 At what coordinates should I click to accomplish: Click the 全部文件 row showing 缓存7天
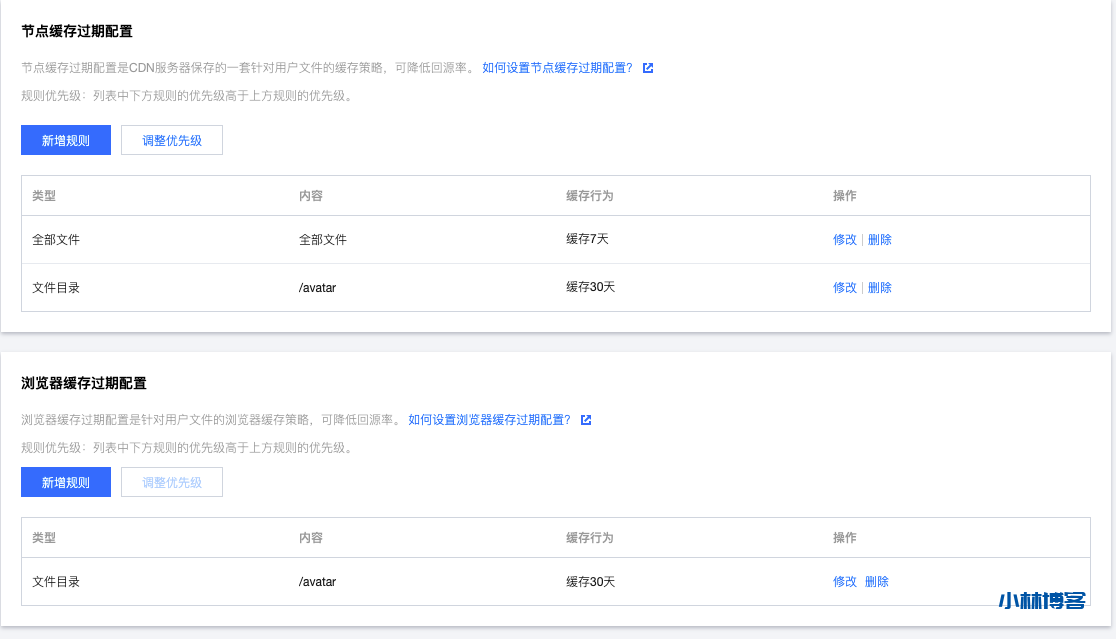click(x=400, y=239)
